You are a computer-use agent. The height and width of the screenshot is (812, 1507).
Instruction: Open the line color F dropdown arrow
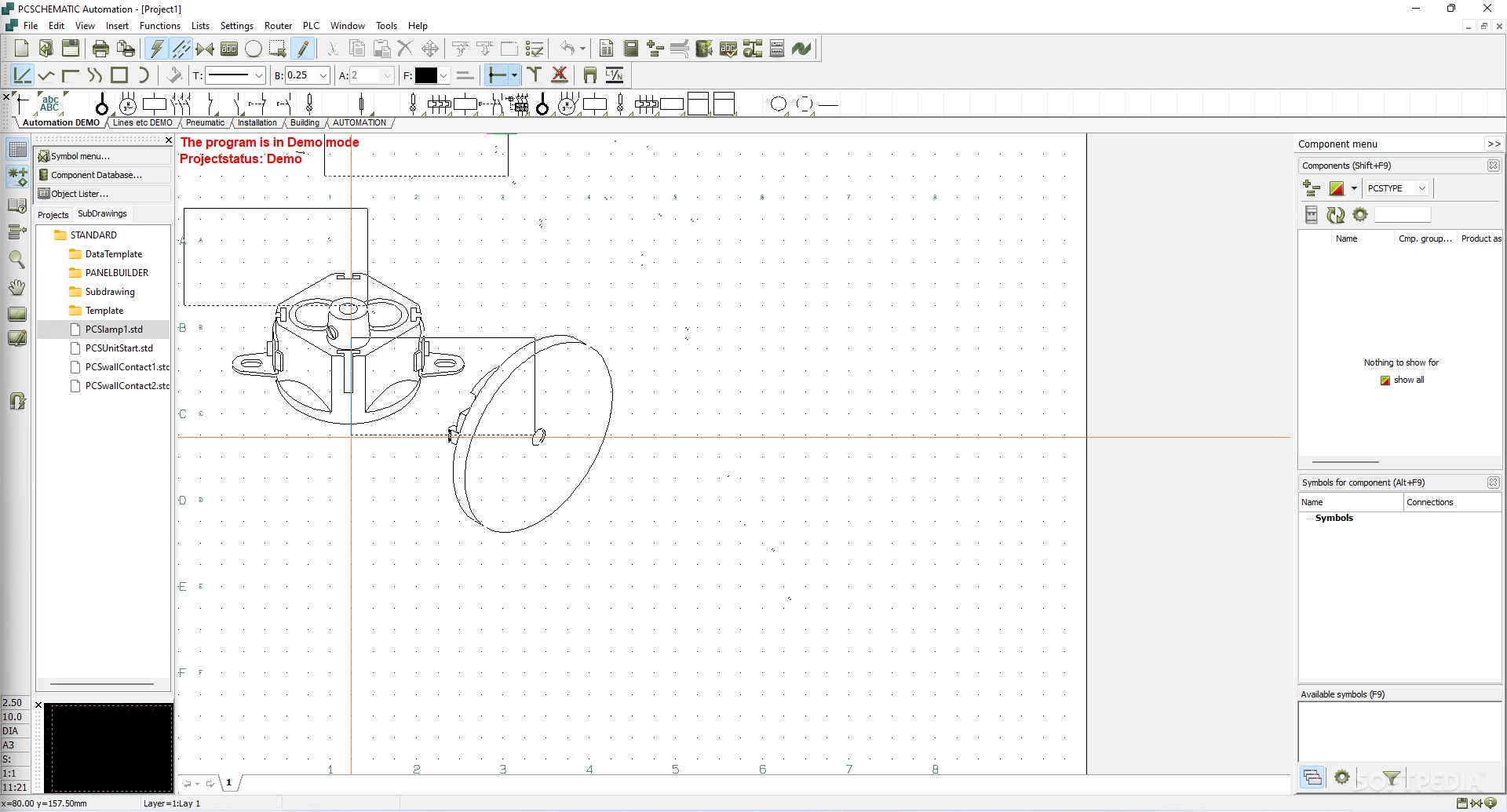coord(443,75)
